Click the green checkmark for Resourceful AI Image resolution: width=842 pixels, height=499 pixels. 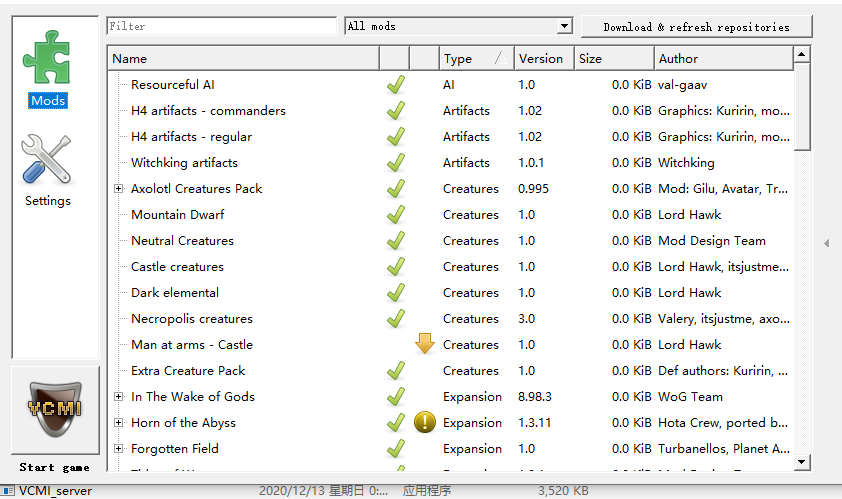pos(395,85)
